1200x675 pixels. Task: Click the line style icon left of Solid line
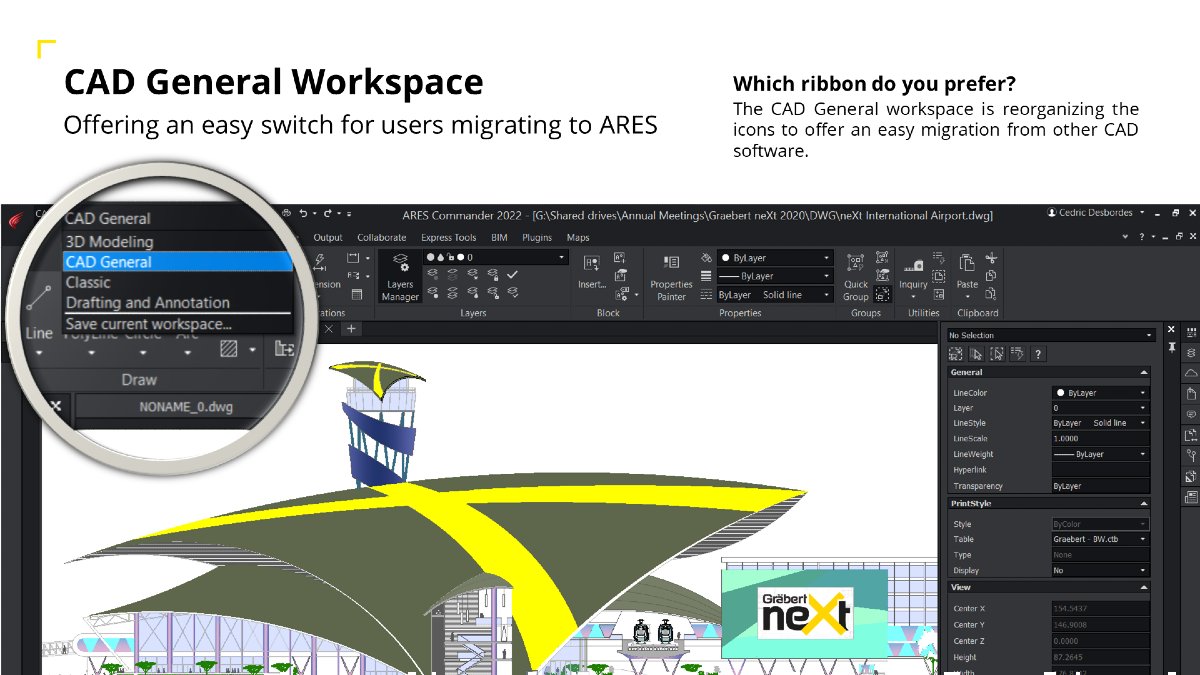pos(706,295)
